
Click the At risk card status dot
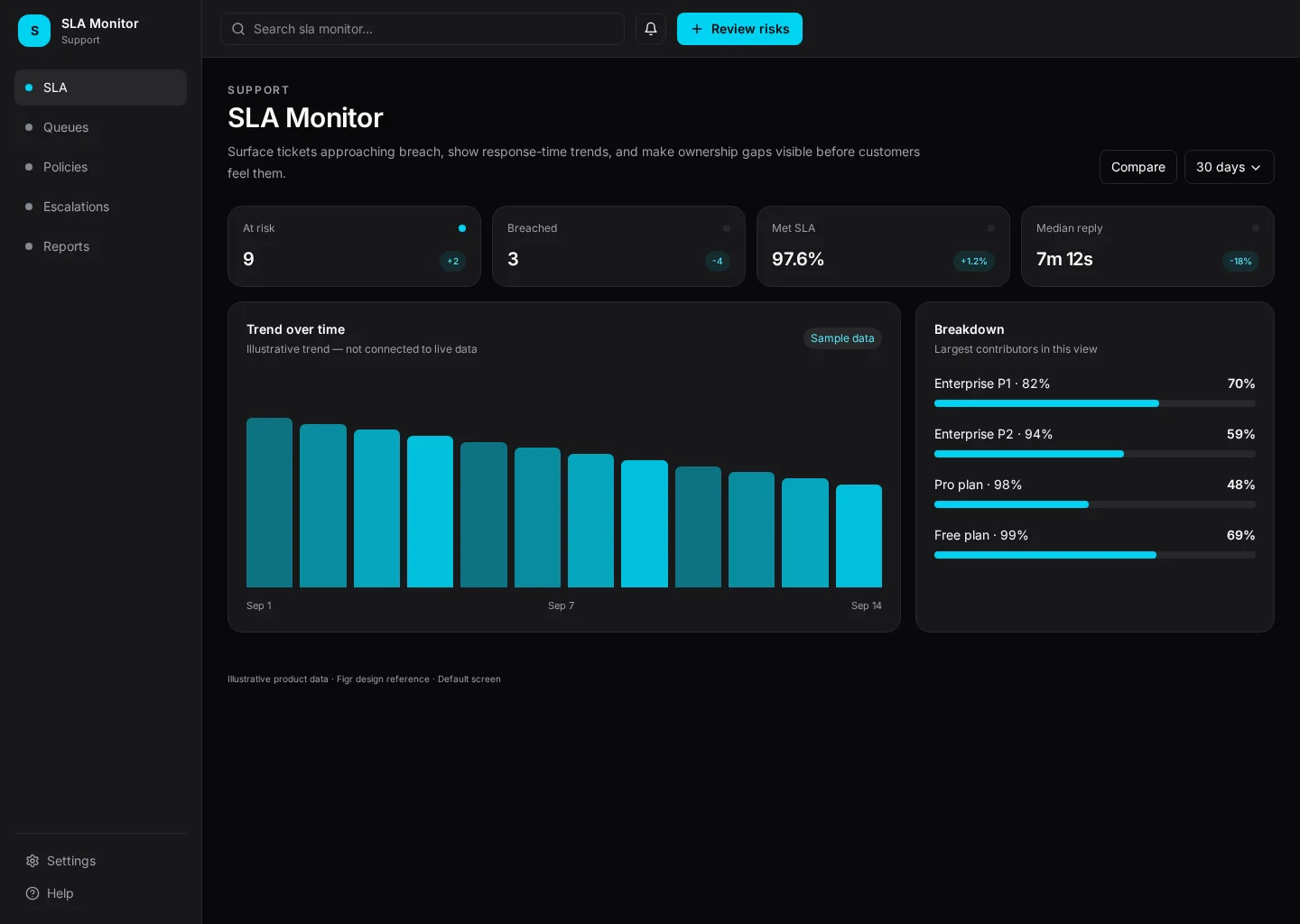click(462, 228)
